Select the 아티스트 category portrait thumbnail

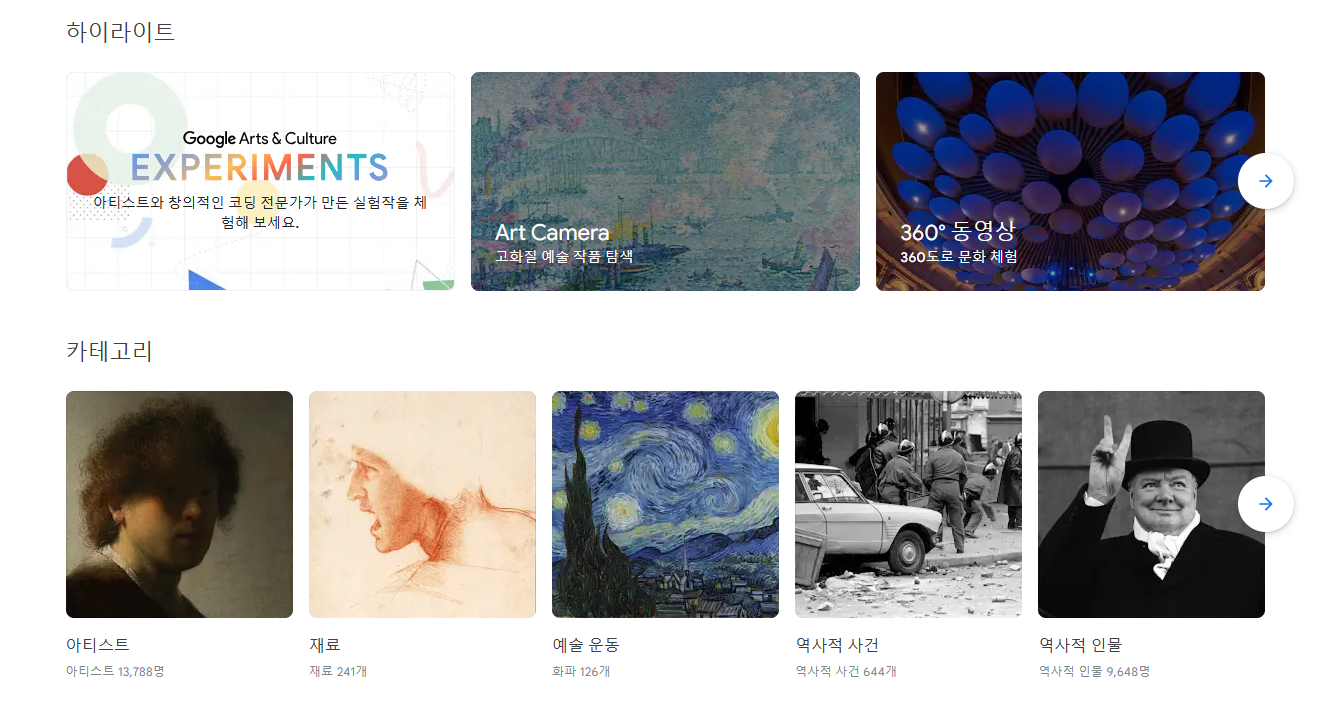[179, 504]
